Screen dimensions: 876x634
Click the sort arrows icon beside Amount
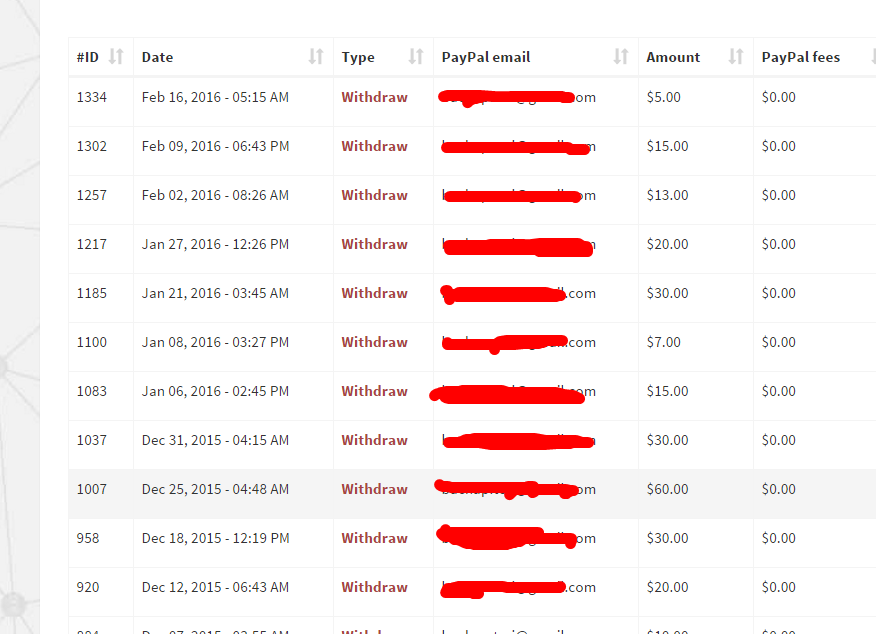736,57
